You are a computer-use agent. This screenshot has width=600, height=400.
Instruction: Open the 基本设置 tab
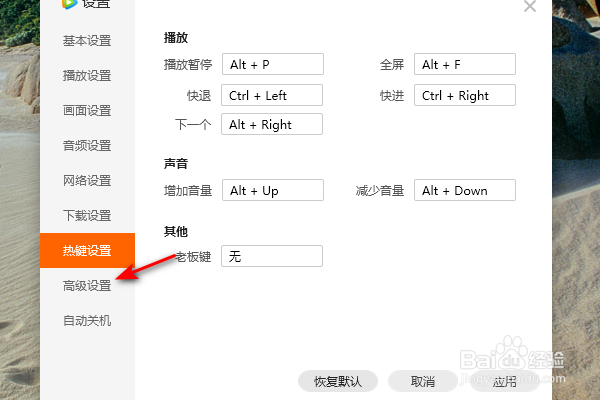click(87, 41)
